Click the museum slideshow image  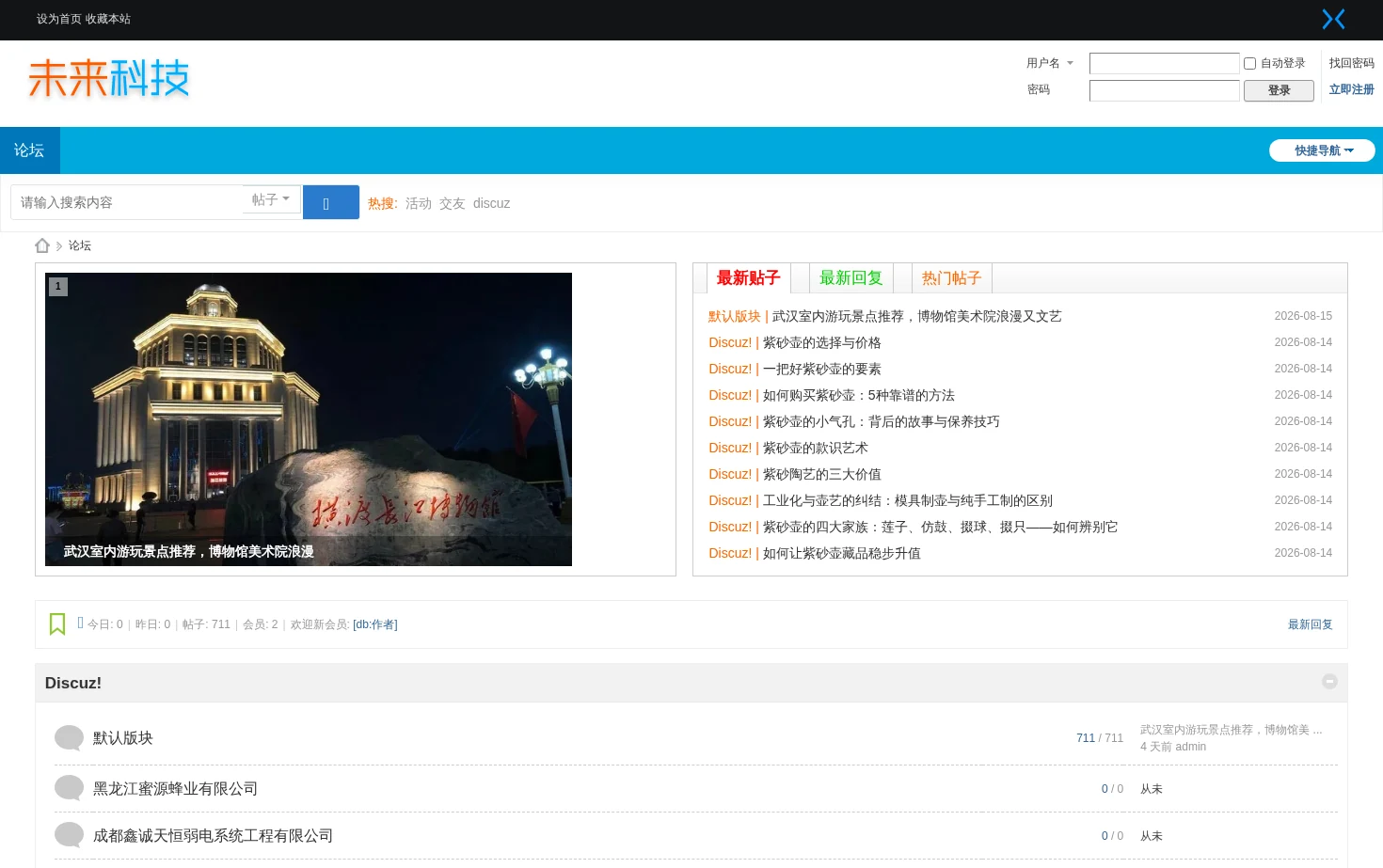[x=309, y=419]
